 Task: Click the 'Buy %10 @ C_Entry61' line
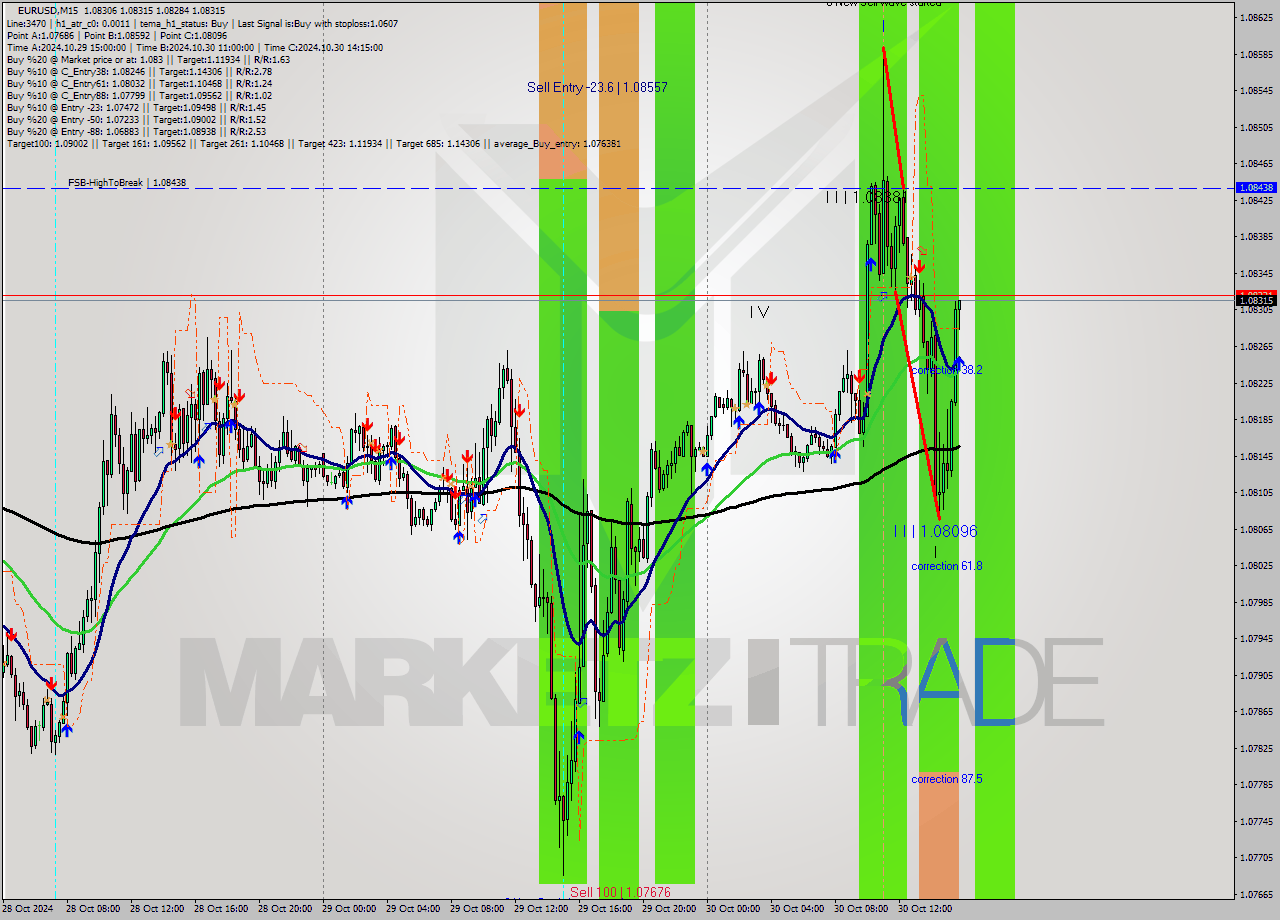pyautogui.click(x=139, y=83)
